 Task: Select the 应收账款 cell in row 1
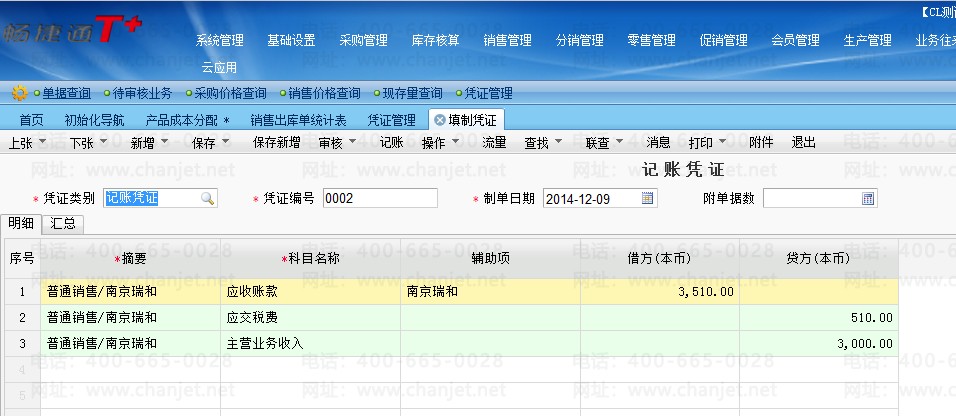point(310,292)
